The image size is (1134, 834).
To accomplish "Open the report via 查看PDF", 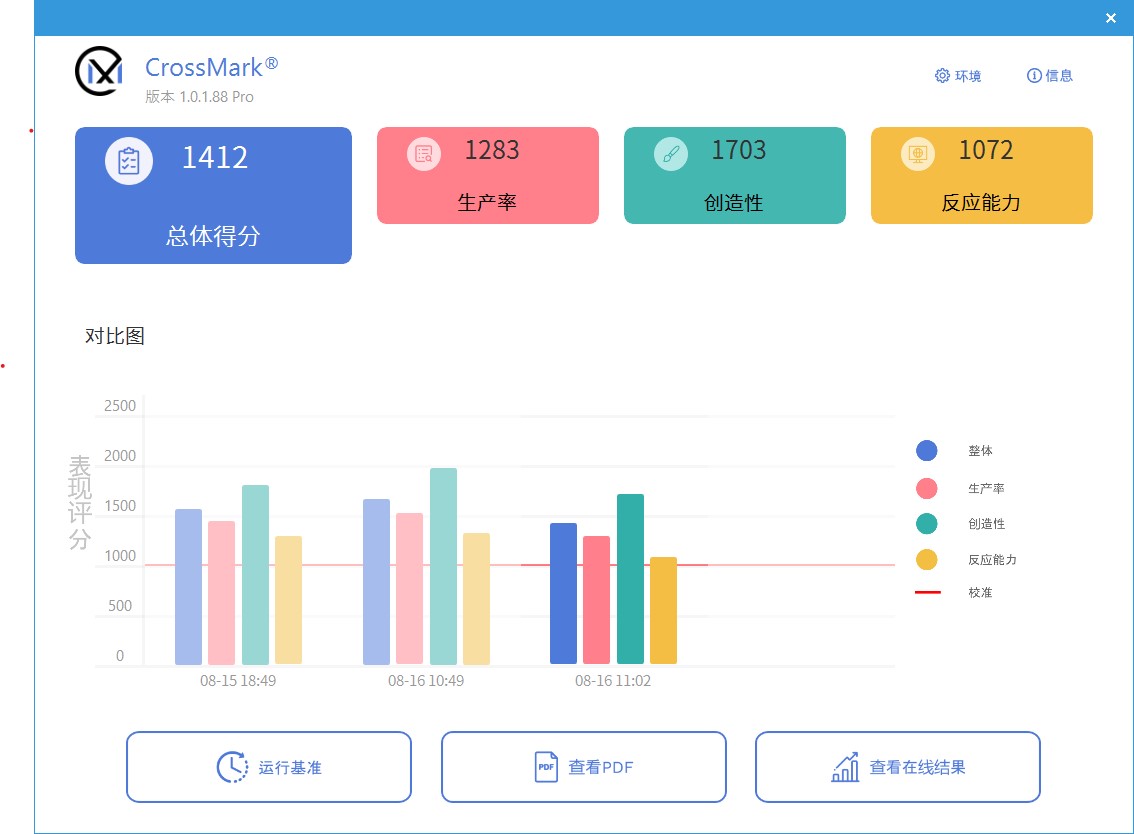I will (x=584, y=767).
